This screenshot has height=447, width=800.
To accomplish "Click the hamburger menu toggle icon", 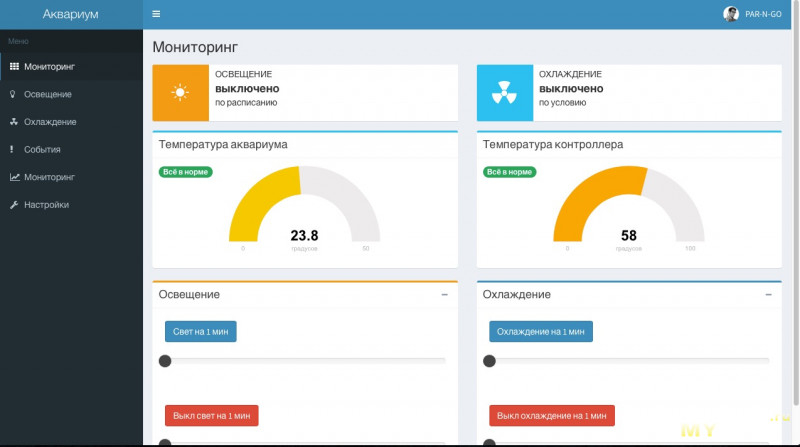I will (x=156, y=14).
